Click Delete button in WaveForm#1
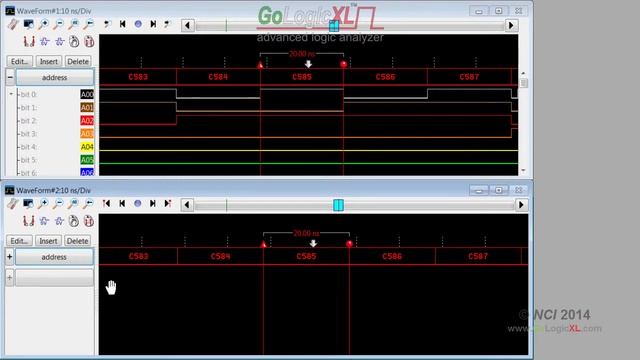The height and width of the screenshot is (360, 640). 78,62
